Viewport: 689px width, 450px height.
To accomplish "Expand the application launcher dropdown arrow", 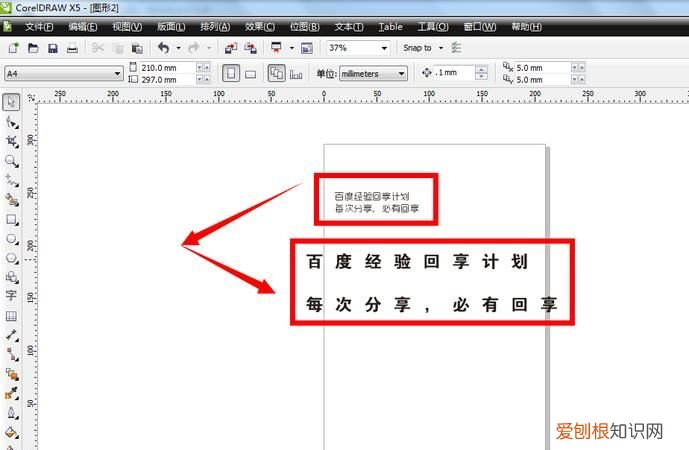I will [x=292, y=48].
